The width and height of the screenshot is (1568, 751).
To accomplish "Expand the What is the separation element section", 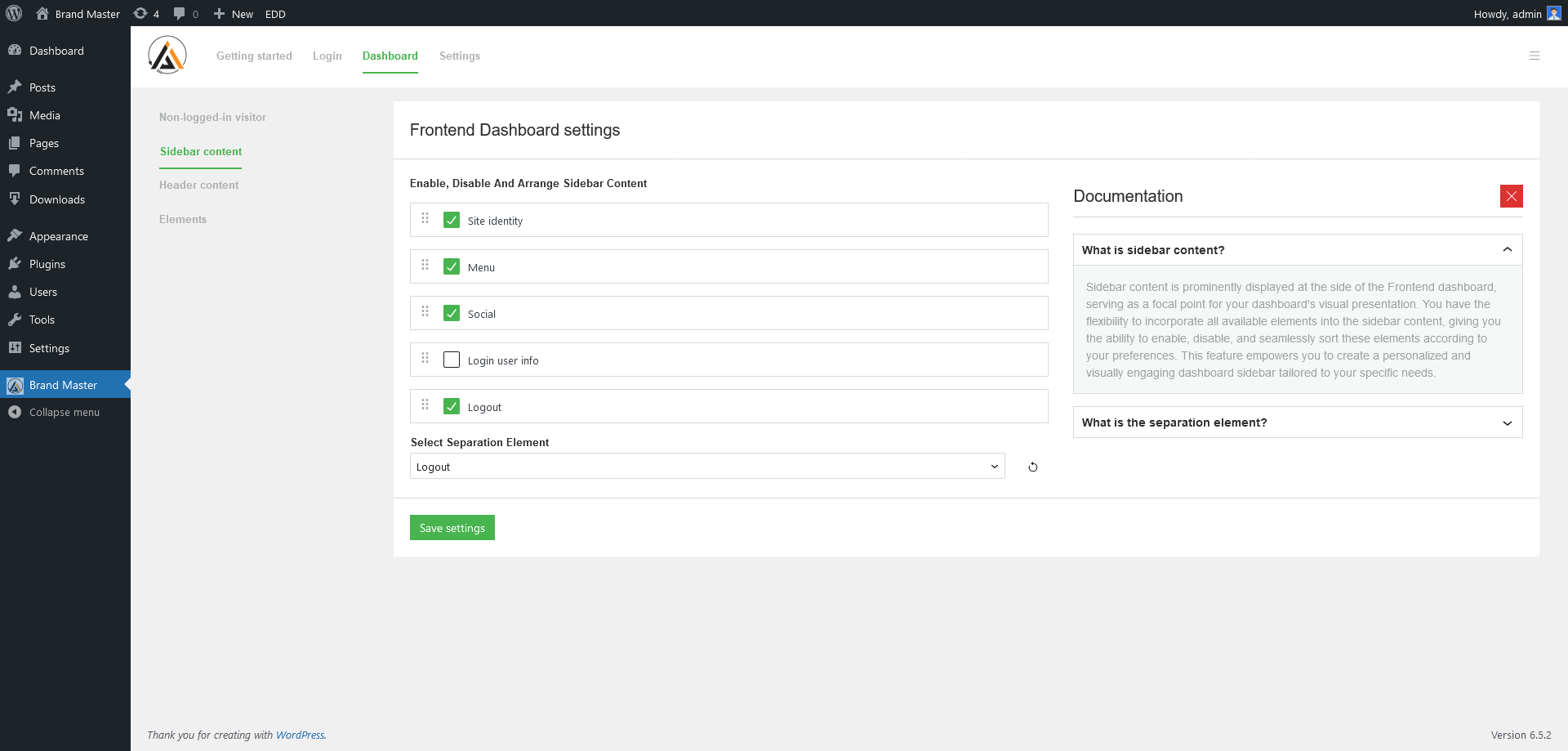I will (1507, 422).
